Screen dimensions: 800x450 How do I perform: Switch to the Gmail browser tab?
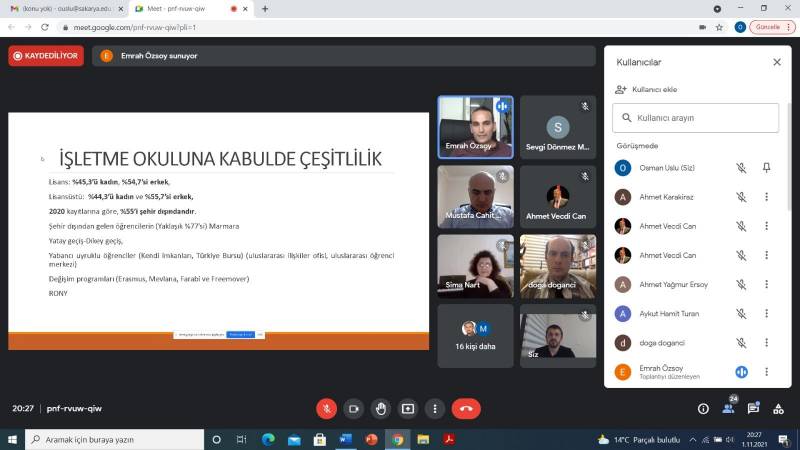pyautogui.click(x=63, y=9)
